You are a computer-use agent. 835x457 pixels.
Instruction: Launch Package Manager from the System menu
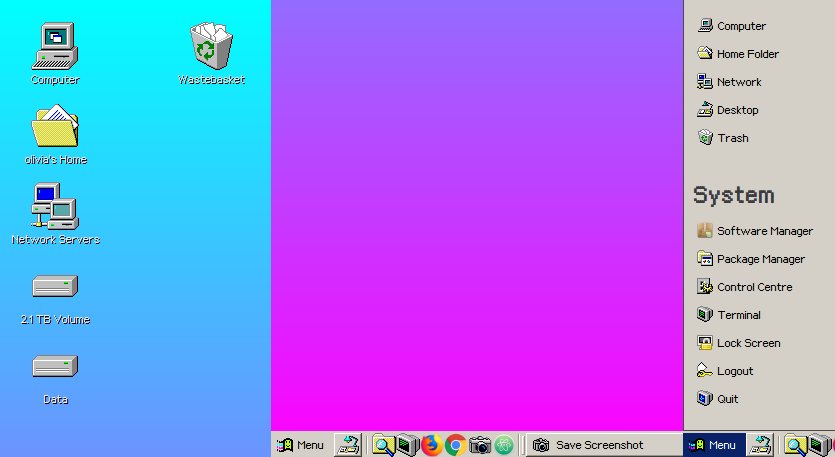tap(751, 259)
